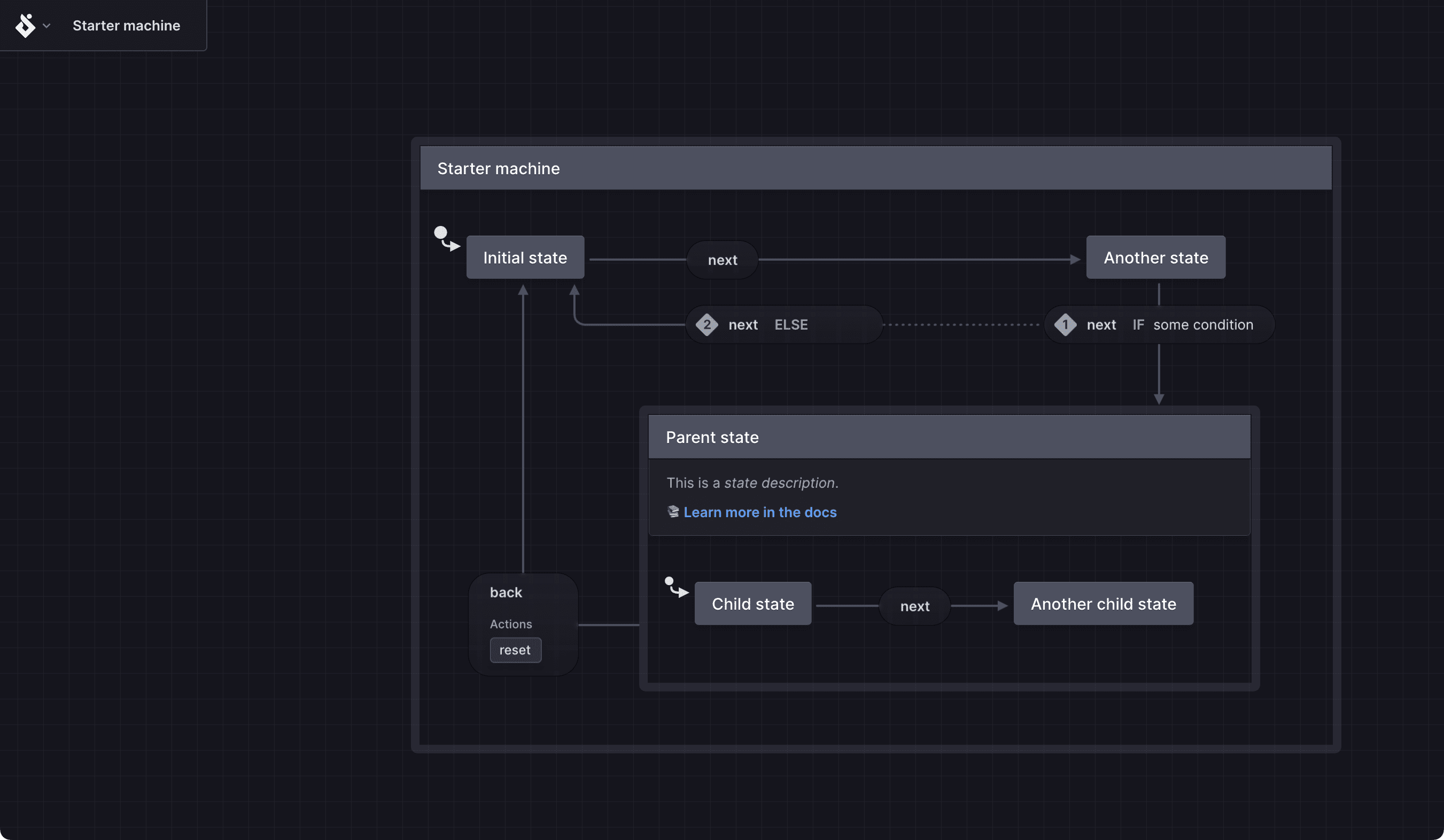
Task: Click the reset action chip
Action: (x=515, y=650)
